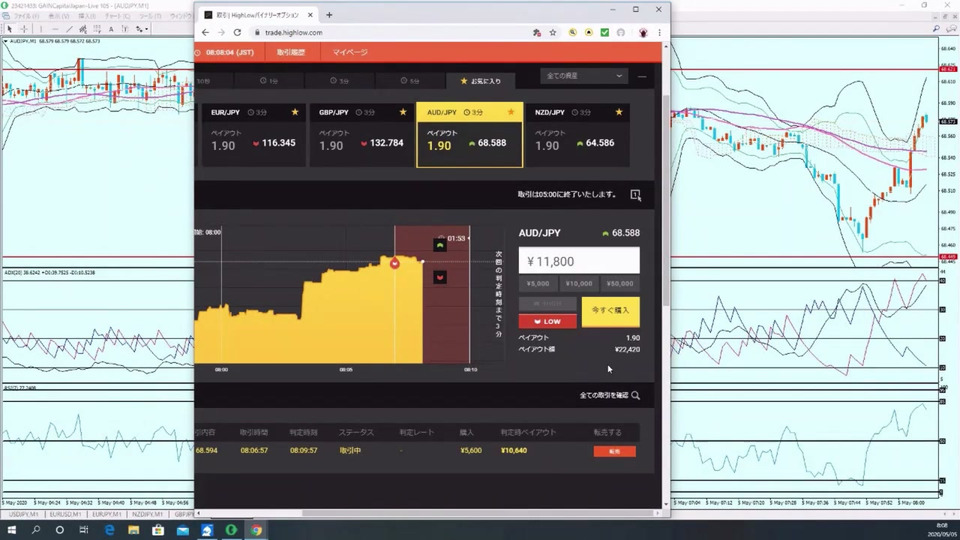Click the page's vertical scrollbar
Image resolution: width=960 pixels, height=540 pixels.
(x=666, y=200)
